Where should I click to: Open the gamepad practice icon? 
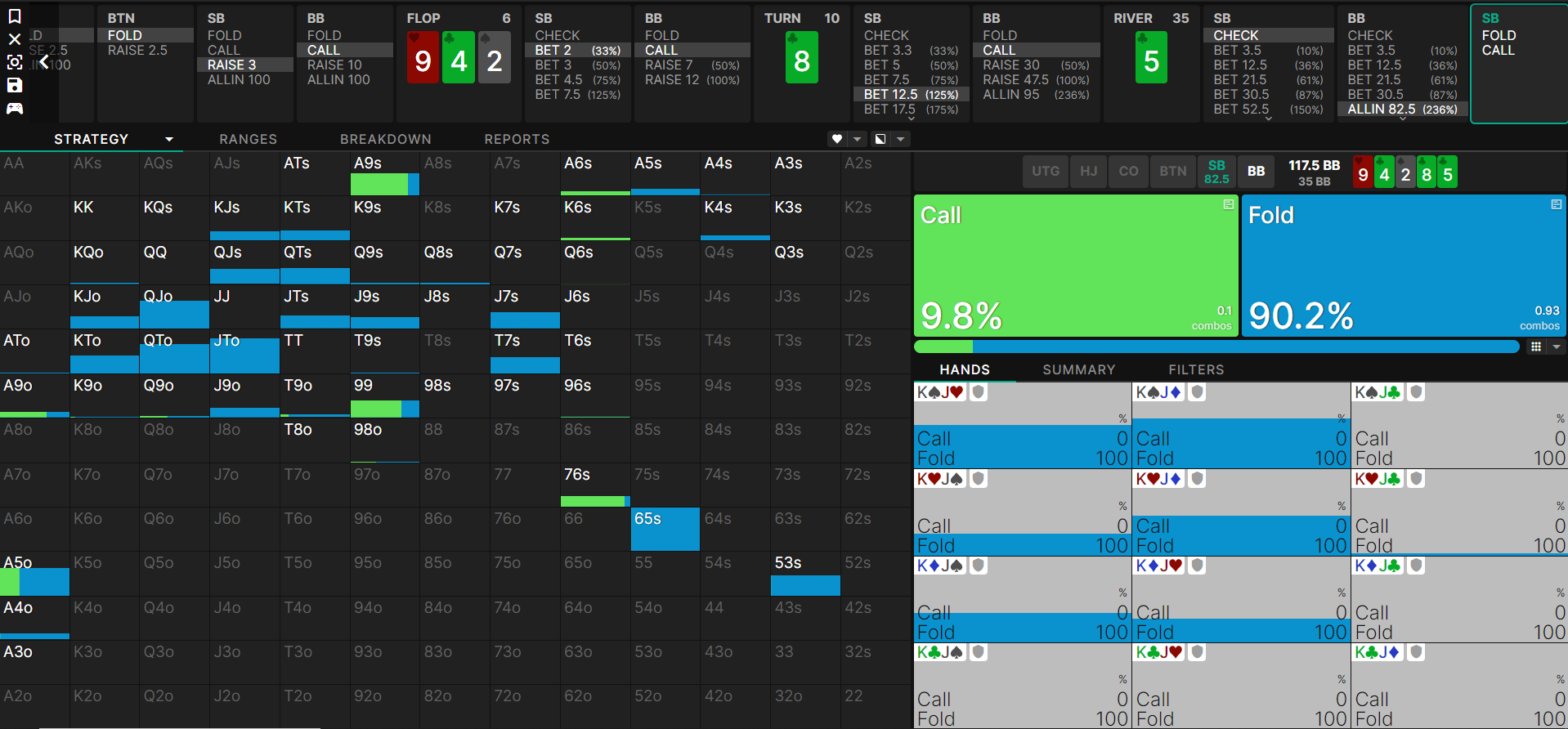15,108
